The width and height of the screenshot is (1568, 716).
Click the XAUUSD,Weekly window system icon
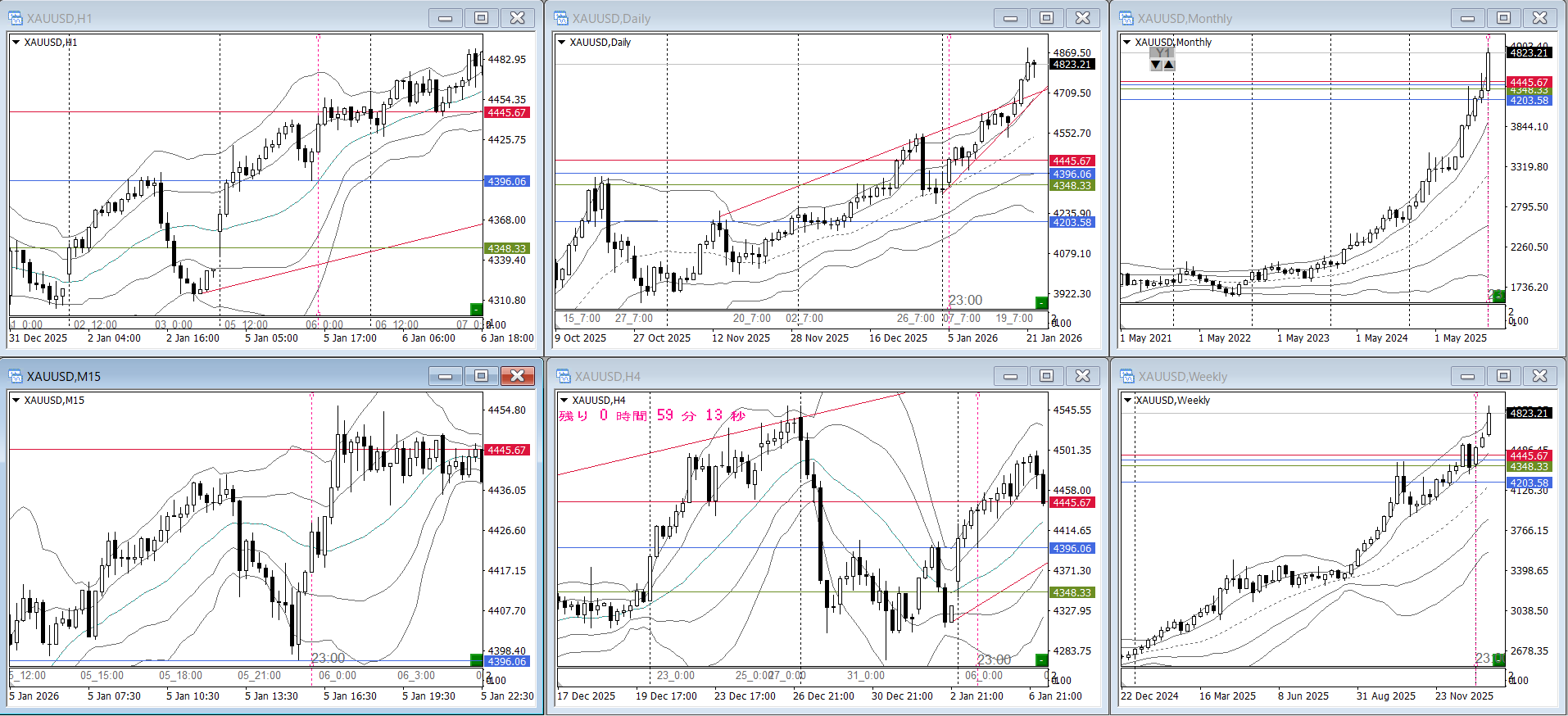pyautogui.click(x=1126, y=376)
